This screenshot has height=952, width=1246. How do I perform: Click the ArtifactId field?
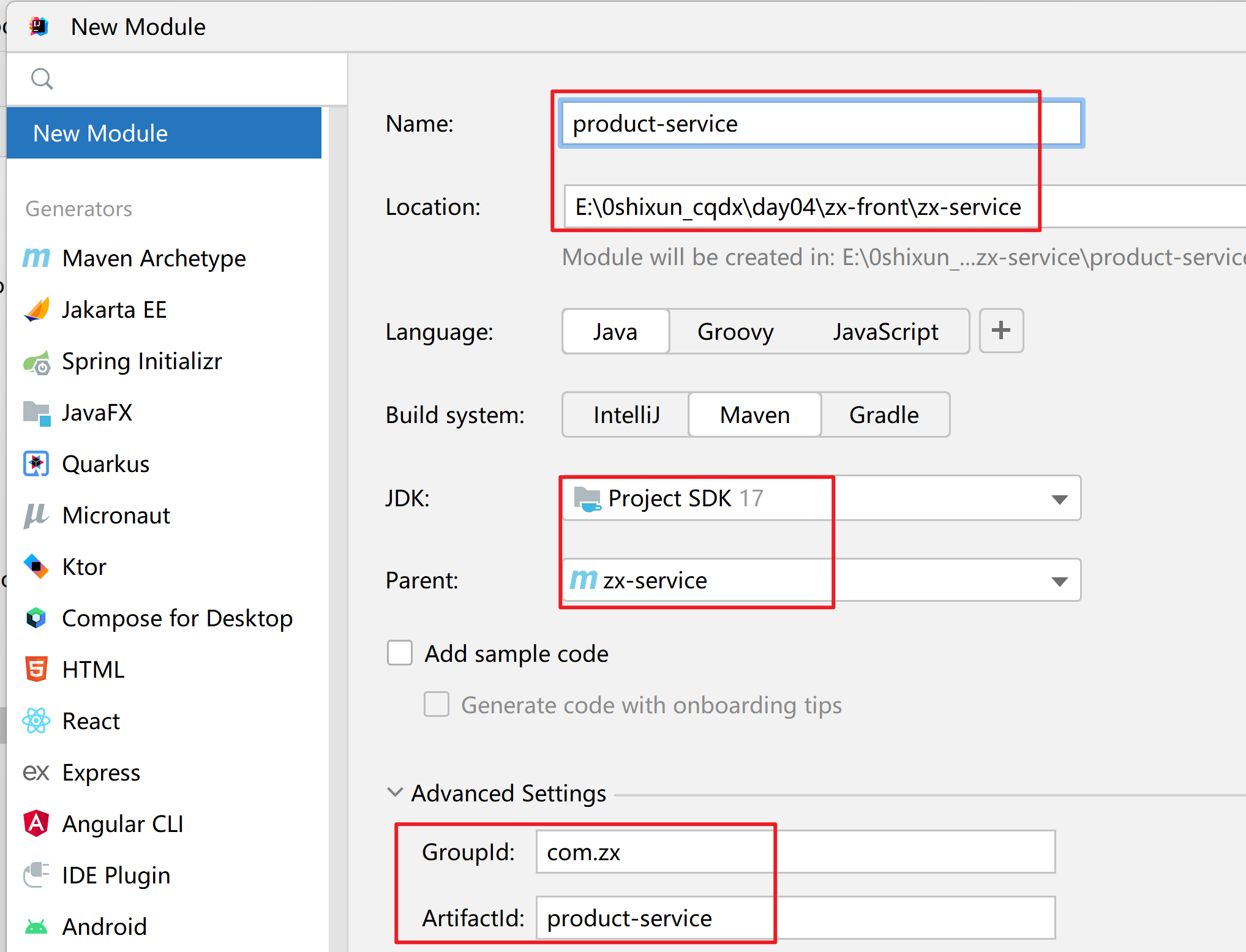[796, 918]
